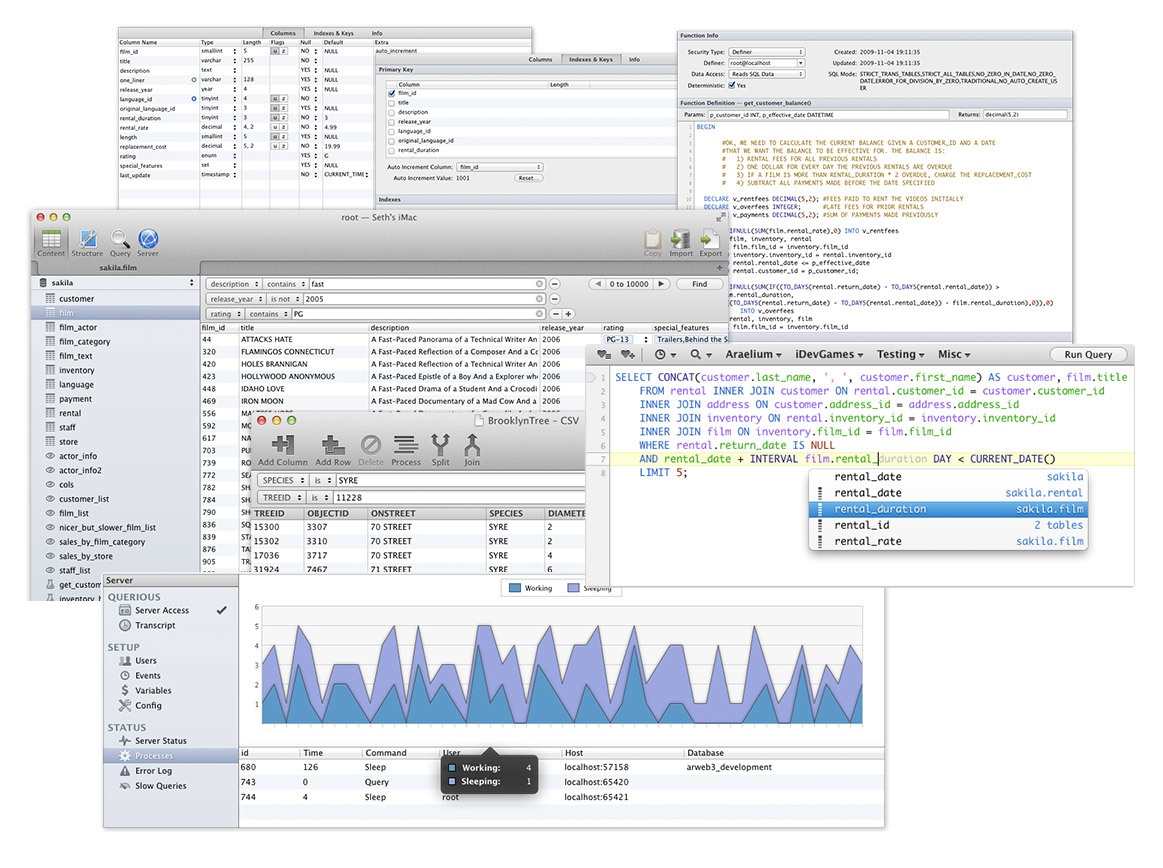Check the title column for primary key
The width and height of the screenshot is (1163, 868).
[x=391, y=103]
